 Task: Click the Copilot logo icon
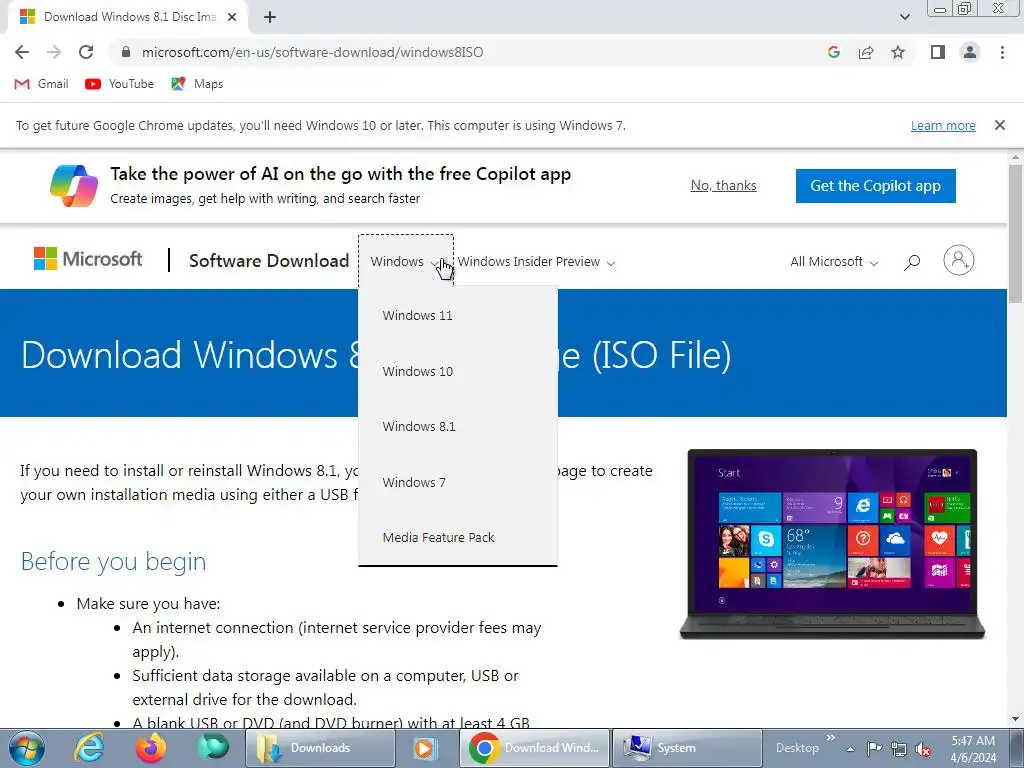(x=74, y=185)
